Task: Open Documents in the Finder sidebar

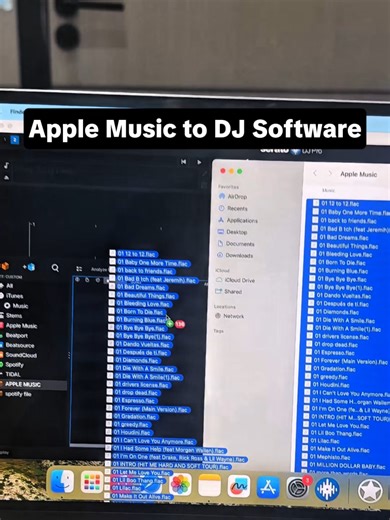Action: [x=236, y=244]
